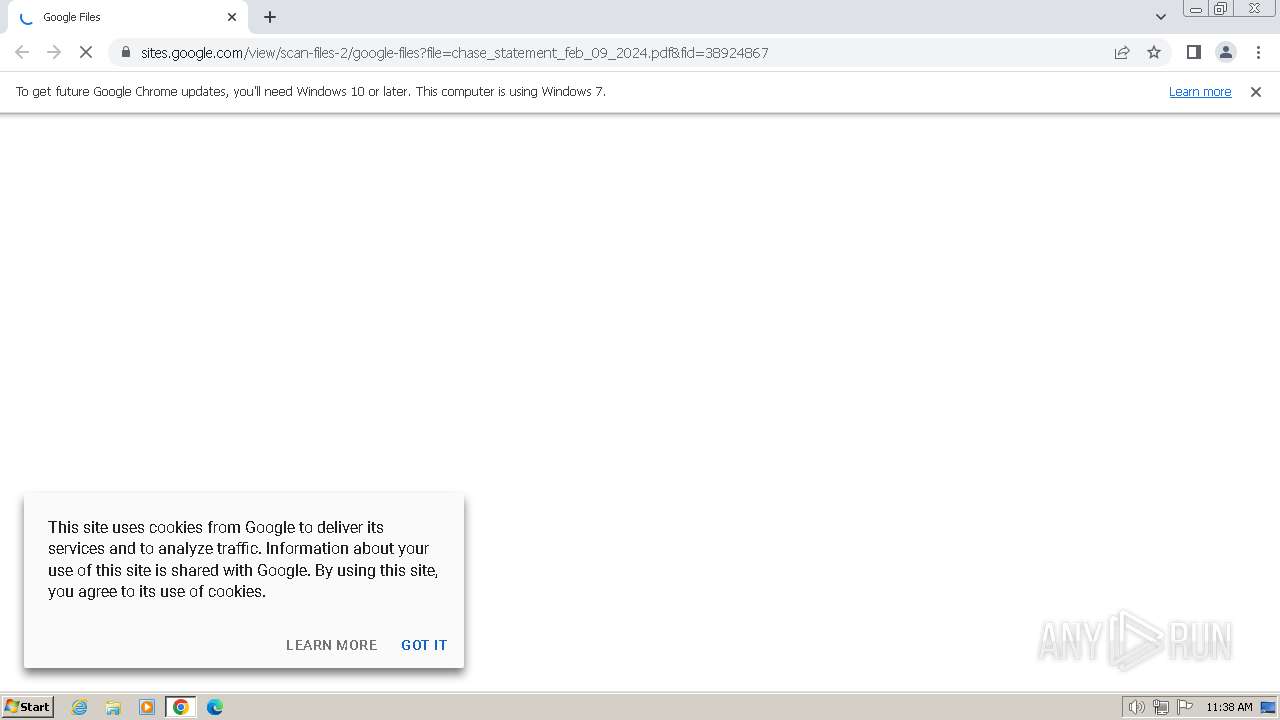The image size is (1280, 720).
Task: Minimize the Chrome window
Action: [x=1195, y=9]
